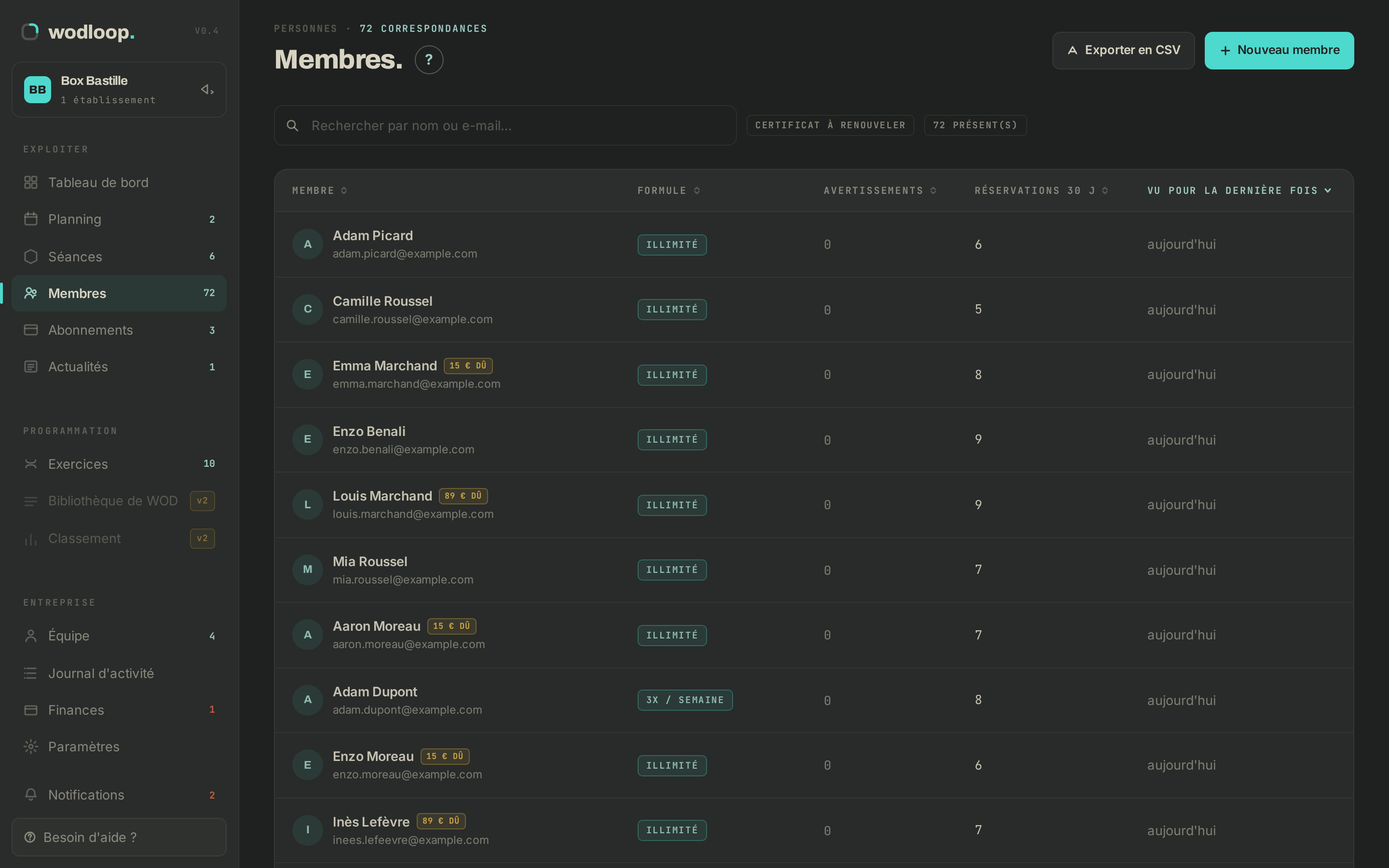Open Enzo Benali's member name
The width and height of the screenshot is (1389, 868).
369,431
